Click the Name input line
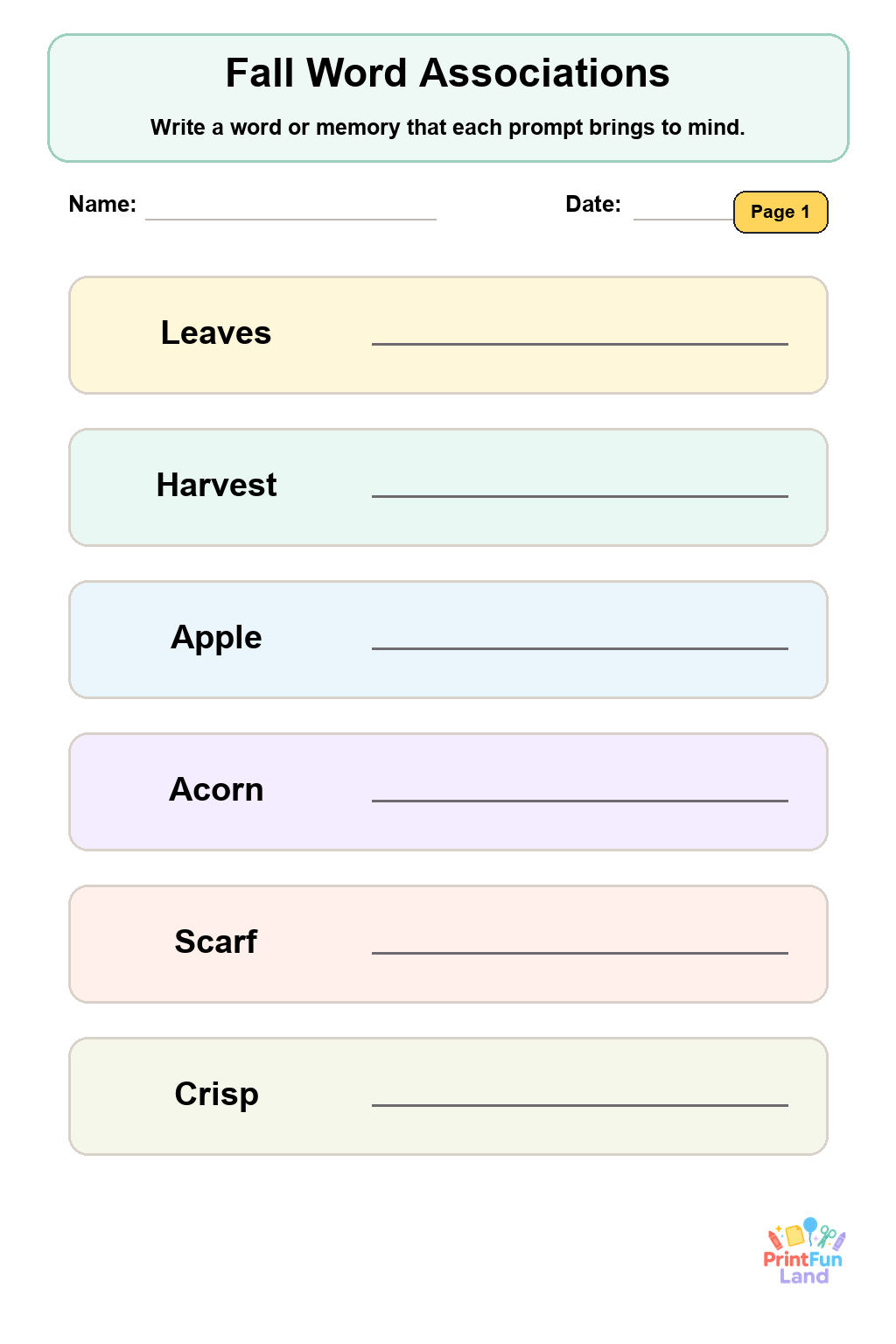Image resolution: width=896 pixels, height=1344 pixels. click(290, 219)
